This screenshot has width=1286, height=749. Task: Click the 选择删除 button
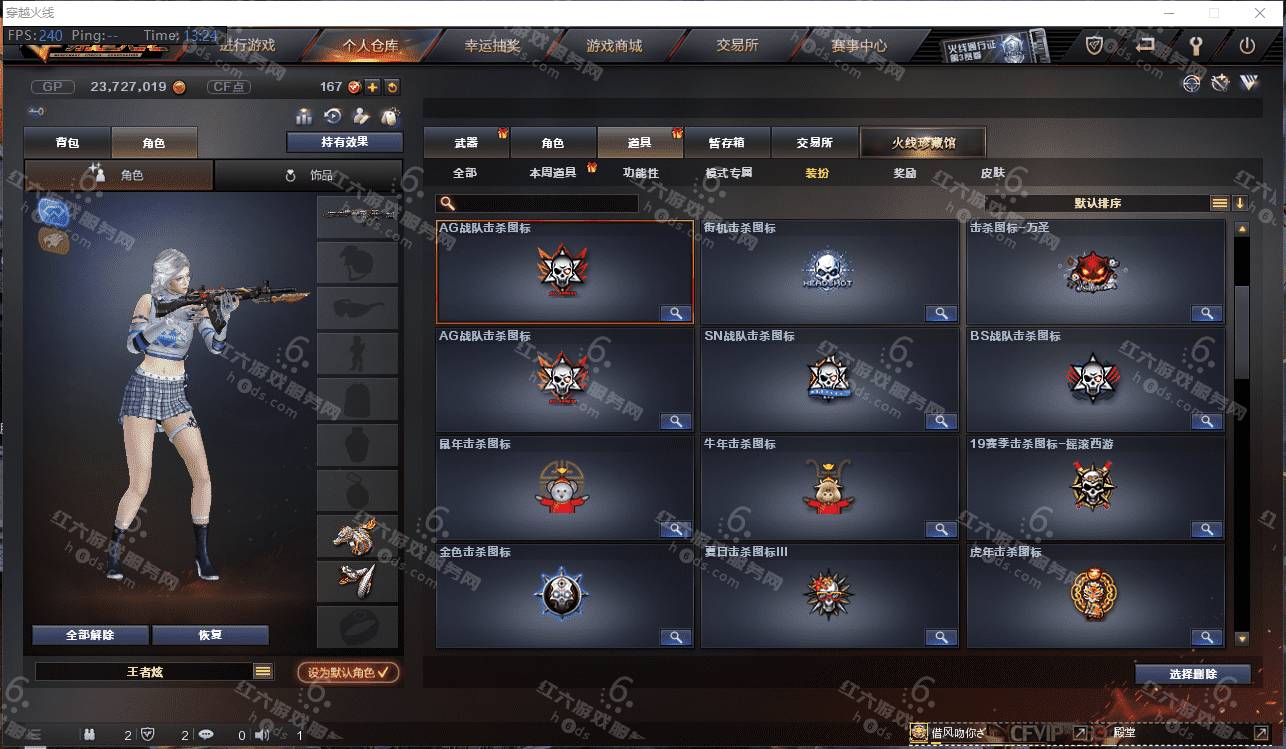click(x=1193, y=674)
